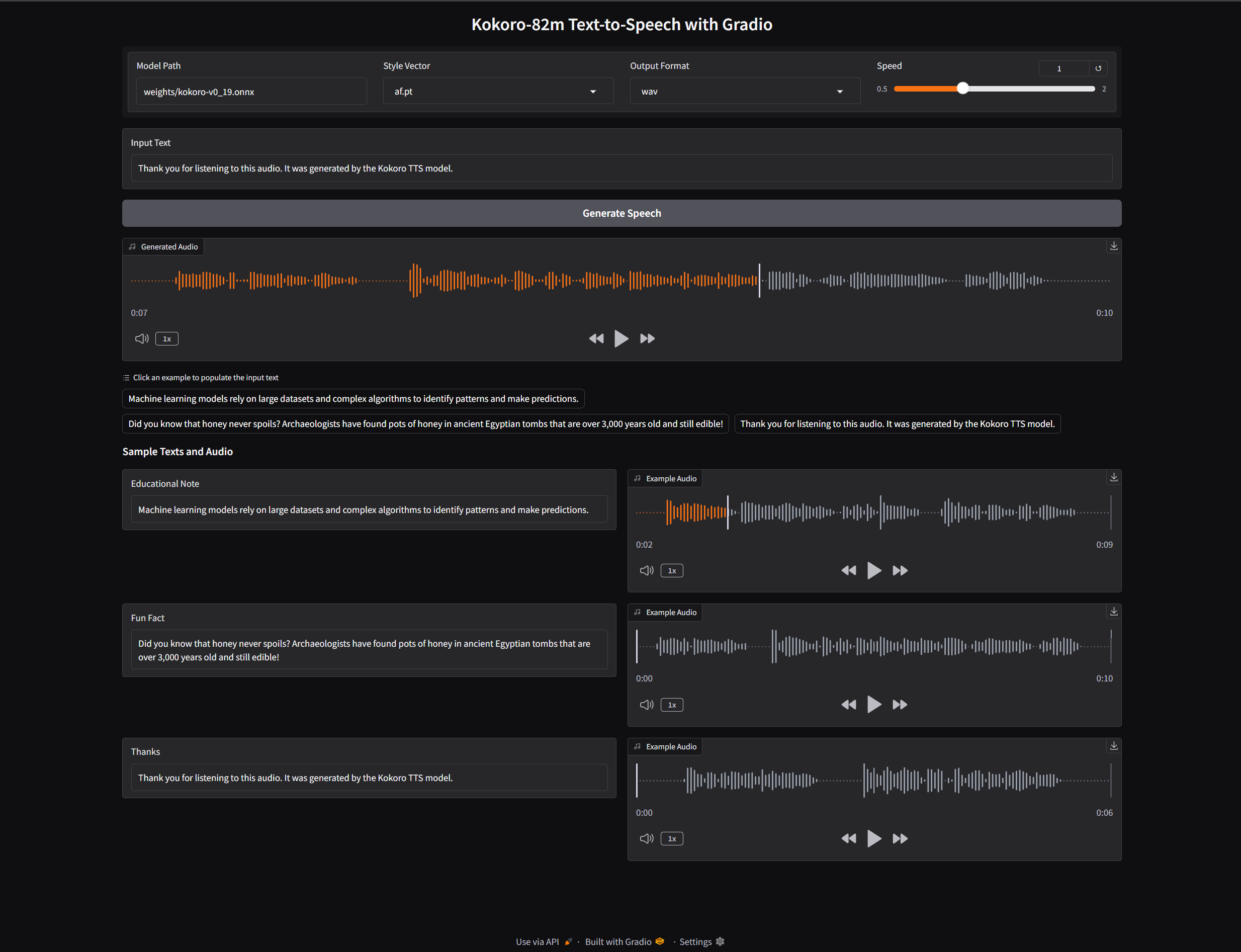The width and height of the screenshot is (1241, 952).
Task: Change Educational Note audio speed 1x
Action: [x=671, y=571]
